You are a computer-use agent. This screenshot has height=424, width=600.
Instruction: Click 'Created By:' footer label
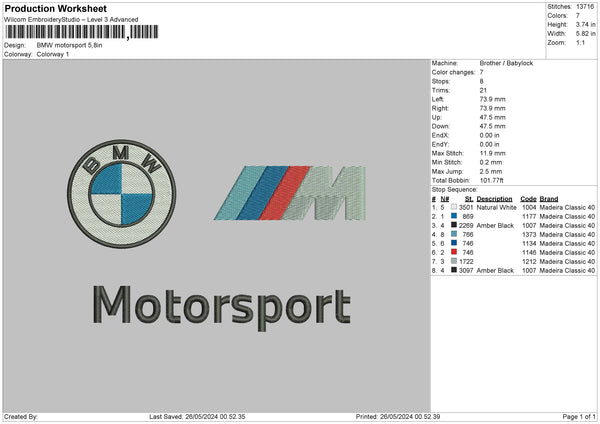(21, 416)
